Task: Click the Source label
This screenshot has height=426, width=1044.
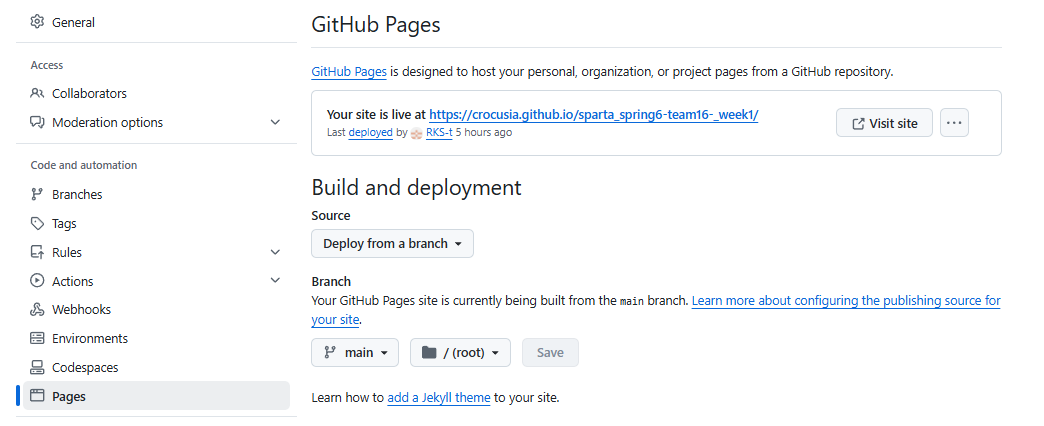Action: tap(331, 216)
